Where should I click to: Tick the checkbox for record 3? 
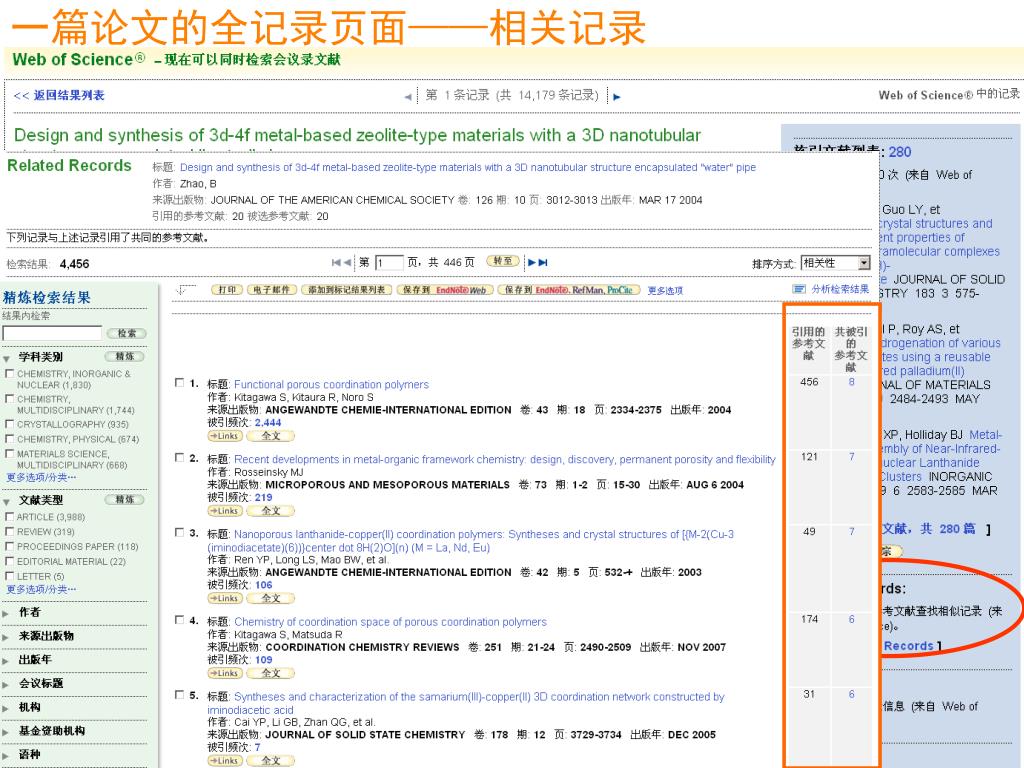[180, 532]
